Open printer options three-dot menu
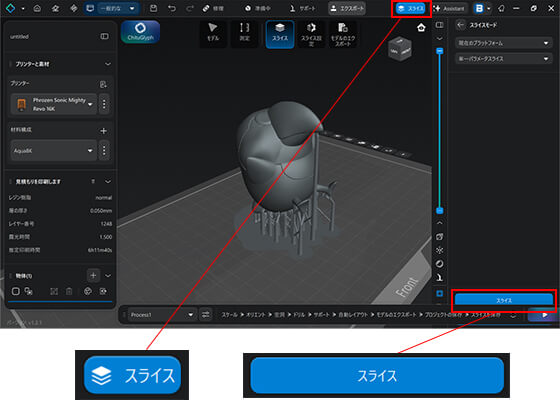Screen dimensions: 560x420 click(104, 104)
